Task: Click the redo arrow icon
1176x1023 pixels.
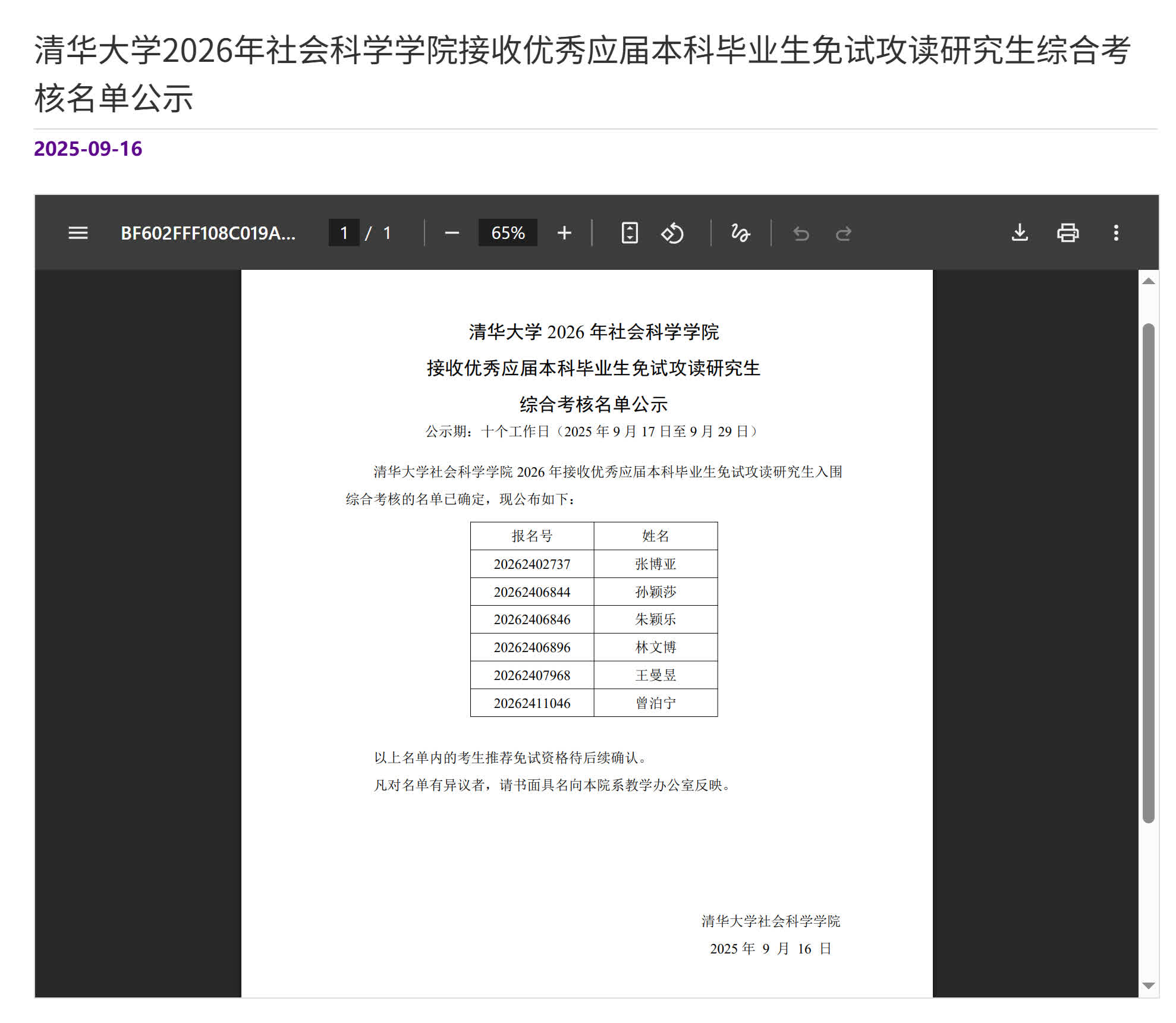Action: click(844, 234)
